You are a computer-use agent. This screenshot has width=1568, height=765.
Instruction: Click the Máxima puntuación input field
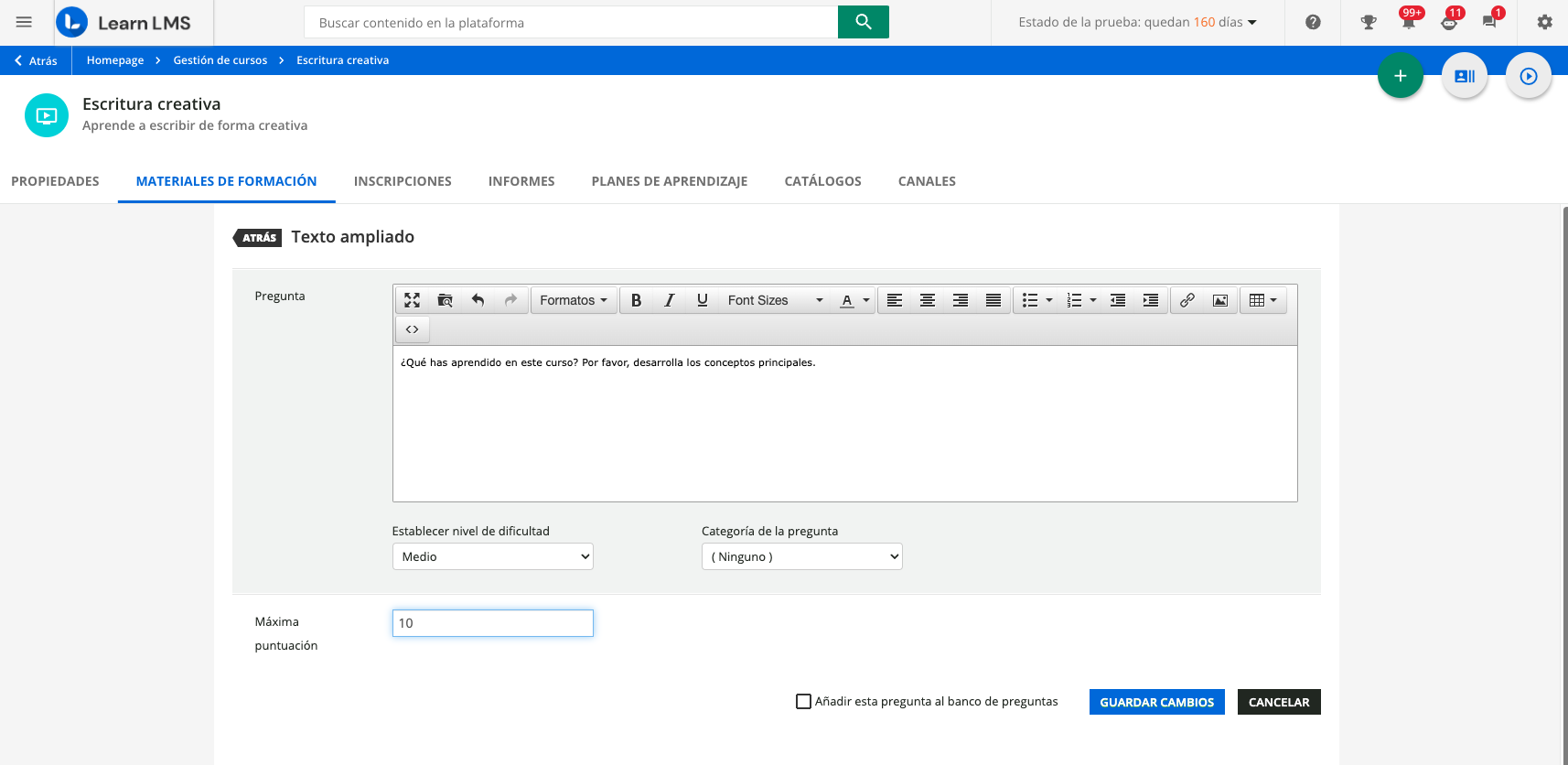click(x=493, y=623)
